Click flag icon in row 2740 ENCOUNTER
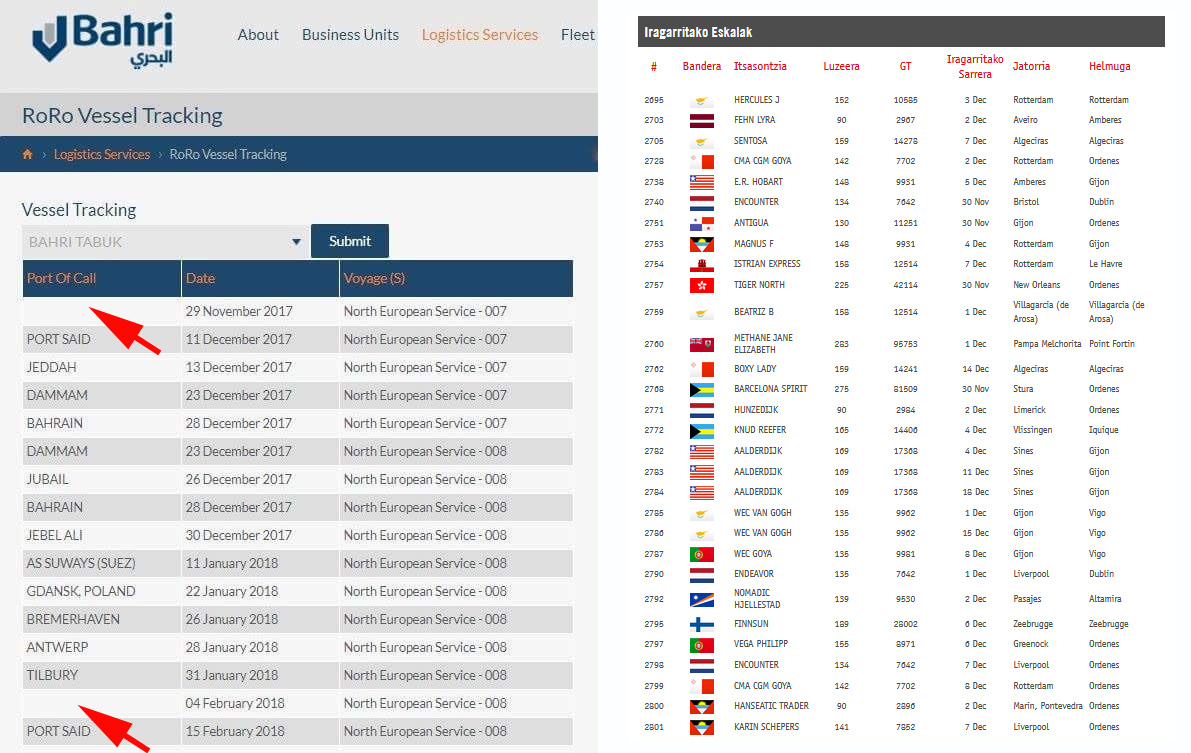 702,203
